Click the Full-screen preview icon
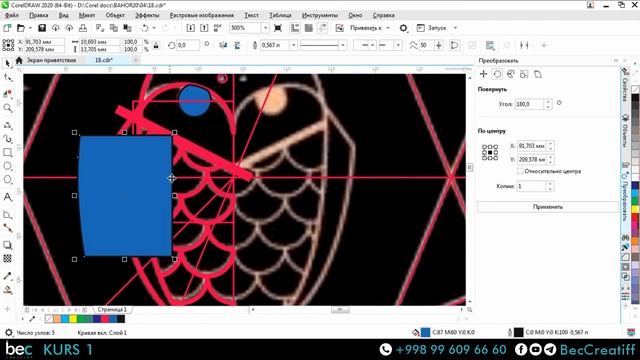The width and height of the screenshot is (640, 360). pyautogui.click(x=278, y=28)
